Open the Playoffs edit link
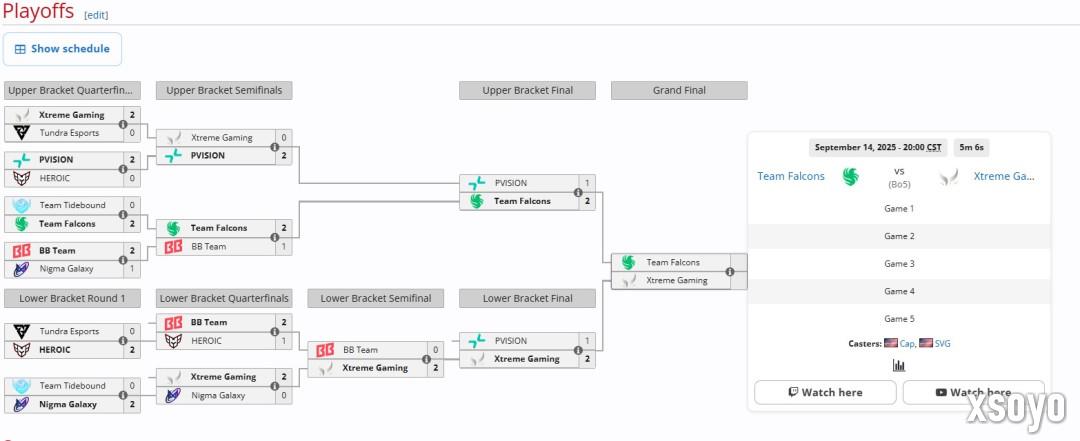Screen dimensions: 1080x441 (x=96, y=15)
